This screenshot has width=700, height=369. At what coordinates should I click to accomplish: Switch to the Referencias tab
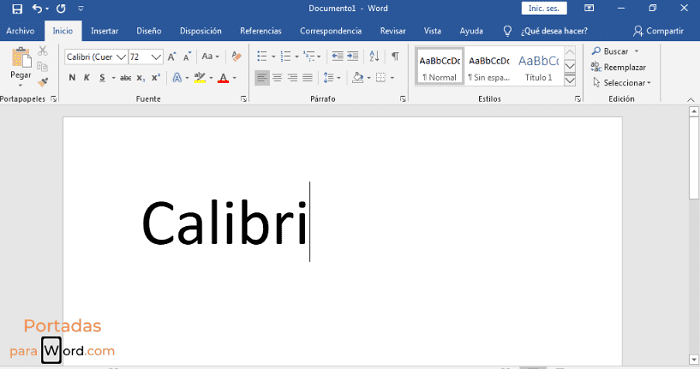[x=261, y=31]
